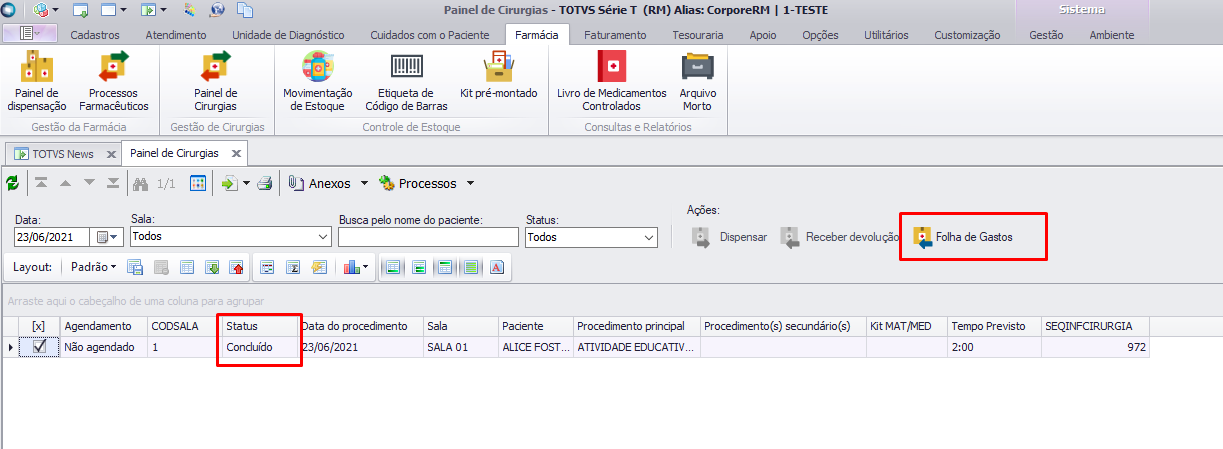Click the copy pages icon in the title bar toolbar
Viewport: 1223px width, 449px height.
[x=245, y=10]
